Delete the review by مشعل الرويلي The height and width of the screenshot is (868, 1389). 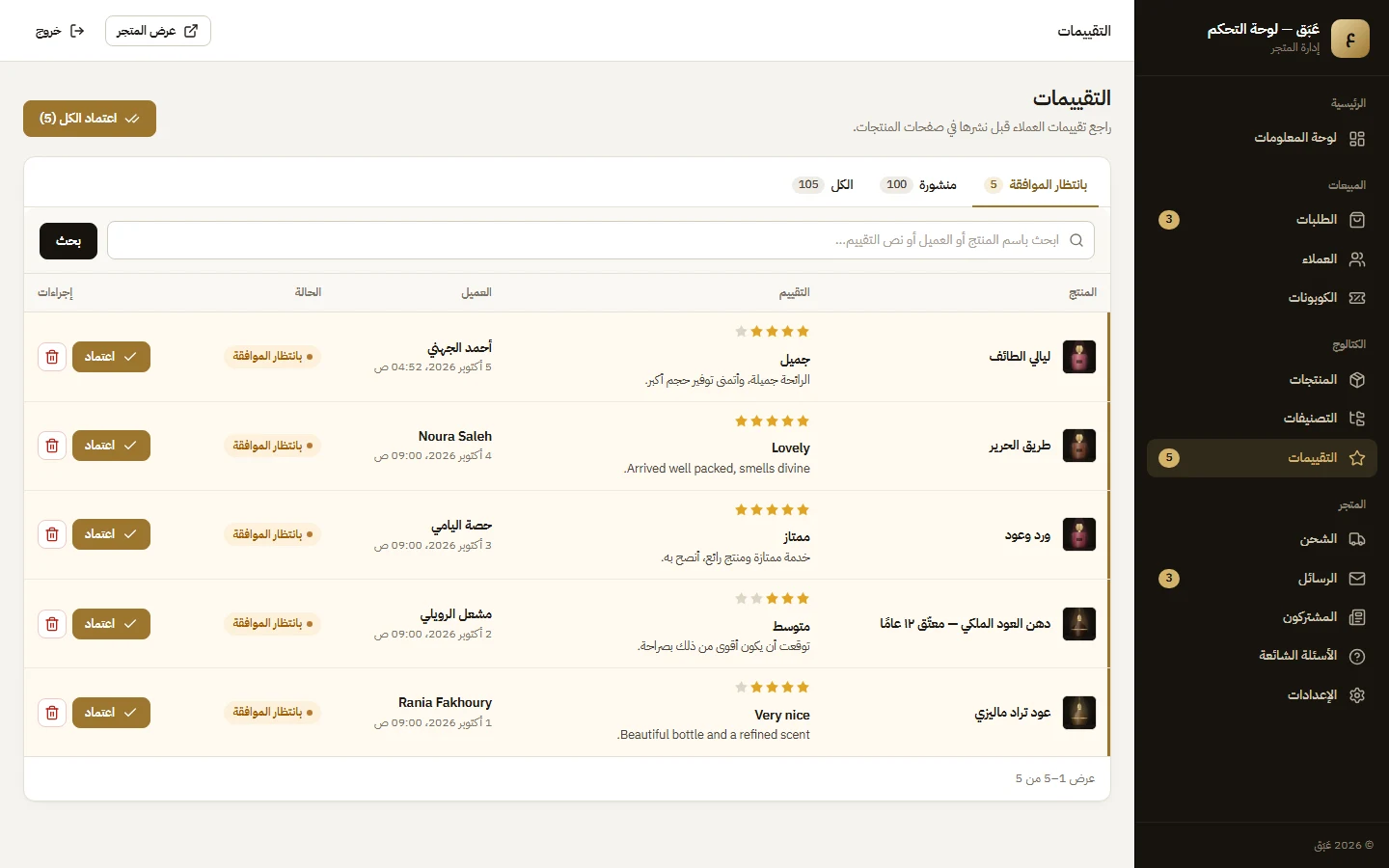click(x=52, y=624)
